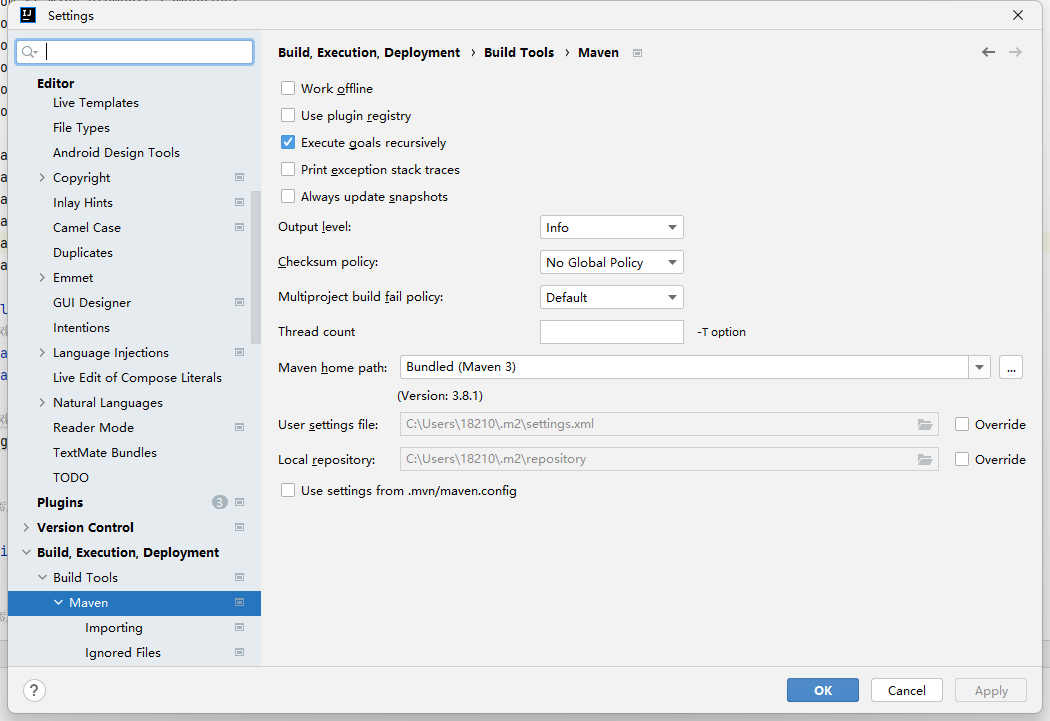Open Importing under Maven

114,627
